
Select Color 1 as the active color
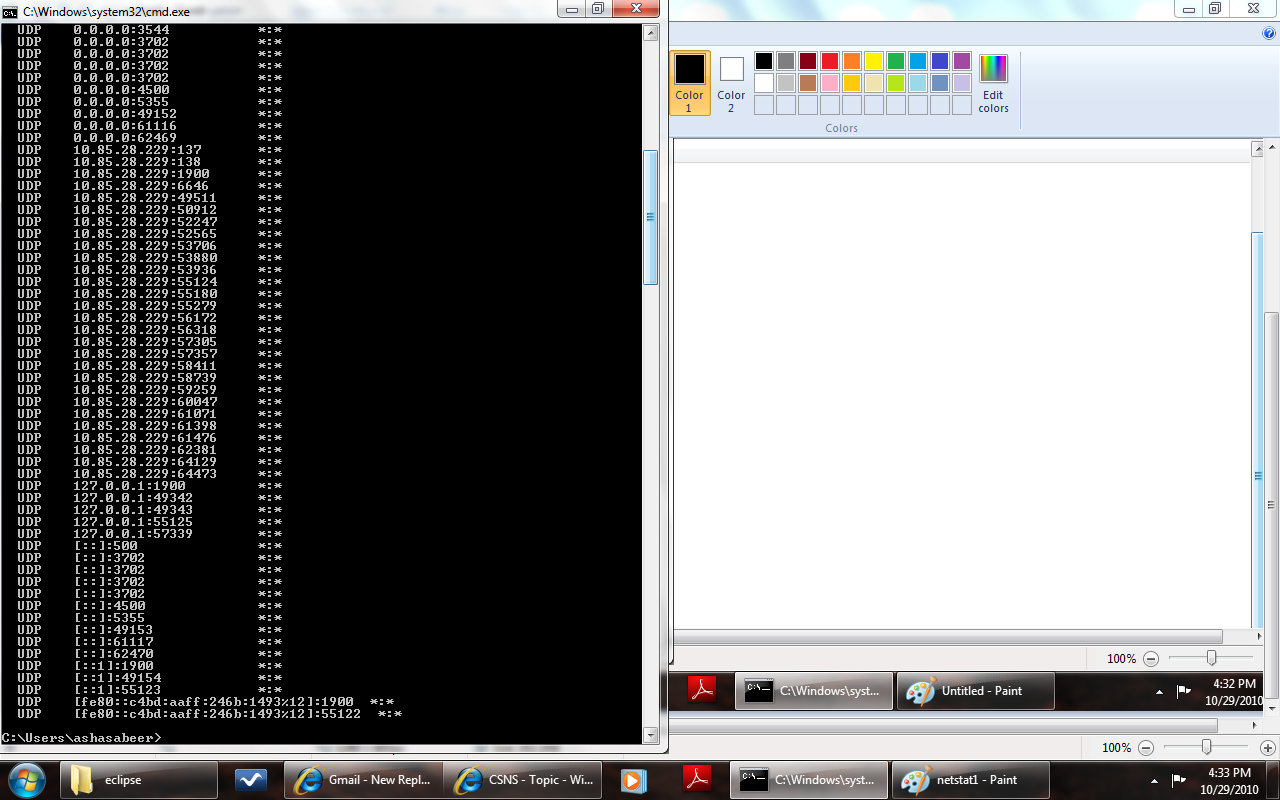pos(689,83)
